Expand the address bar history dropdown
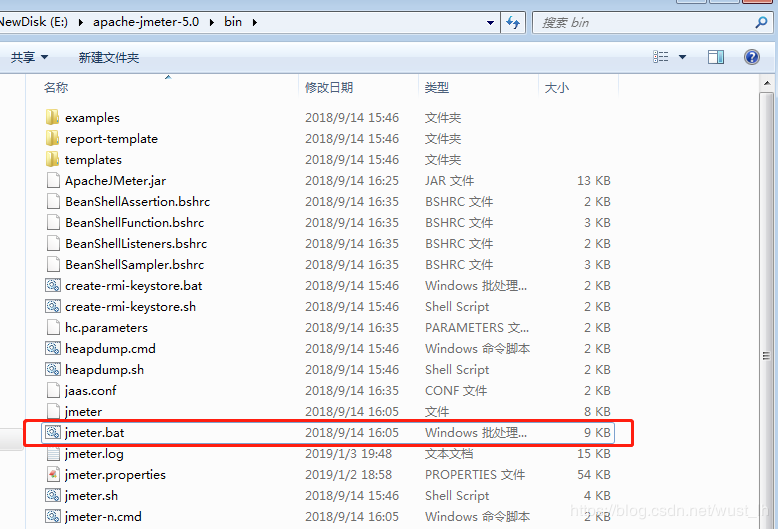The width and height of the screenshot is (778, 529). tap(490, 22)
